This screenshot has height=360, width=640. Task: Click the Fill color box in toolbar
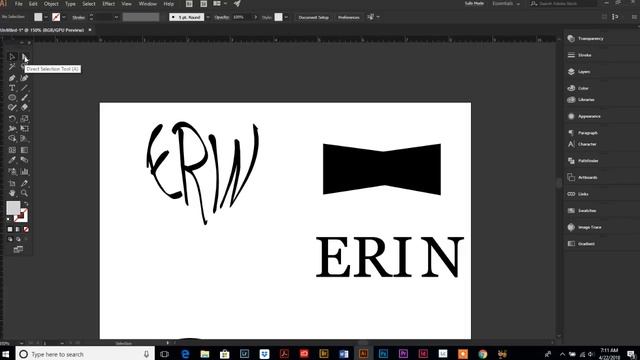pos(13,207)
